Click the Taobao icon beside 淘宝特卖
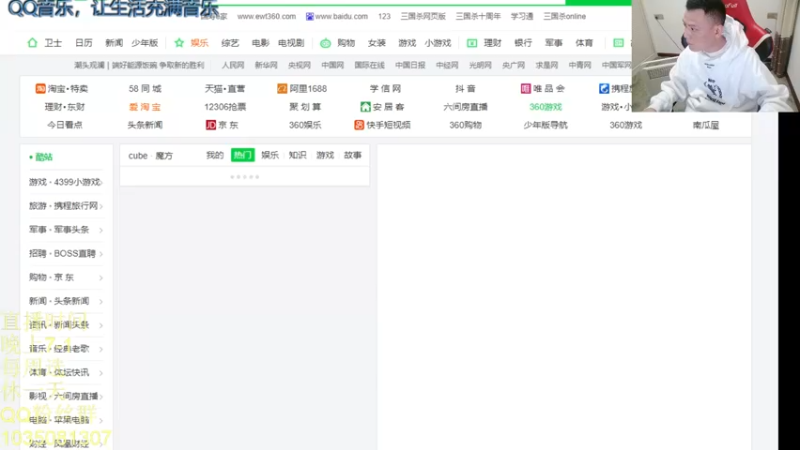The image size is (800, 450). click(x=40, y=89)
